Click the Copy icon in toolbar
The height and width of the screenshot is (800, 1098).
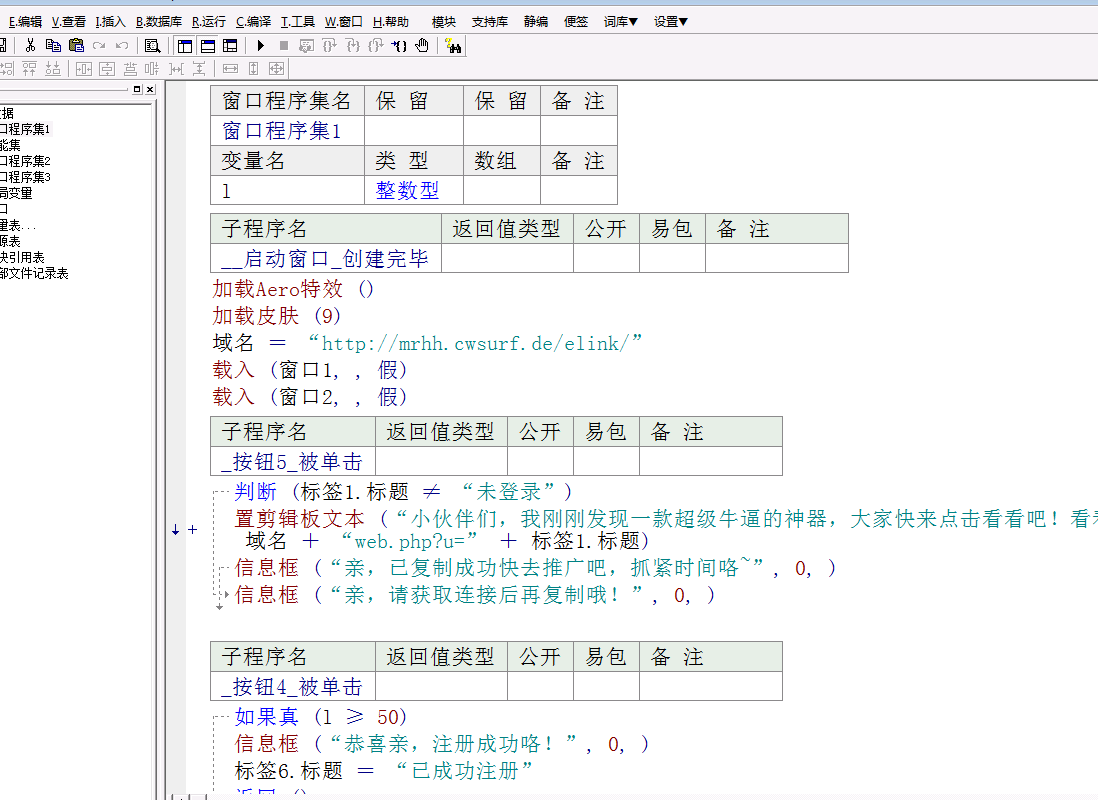coord(53,45)
